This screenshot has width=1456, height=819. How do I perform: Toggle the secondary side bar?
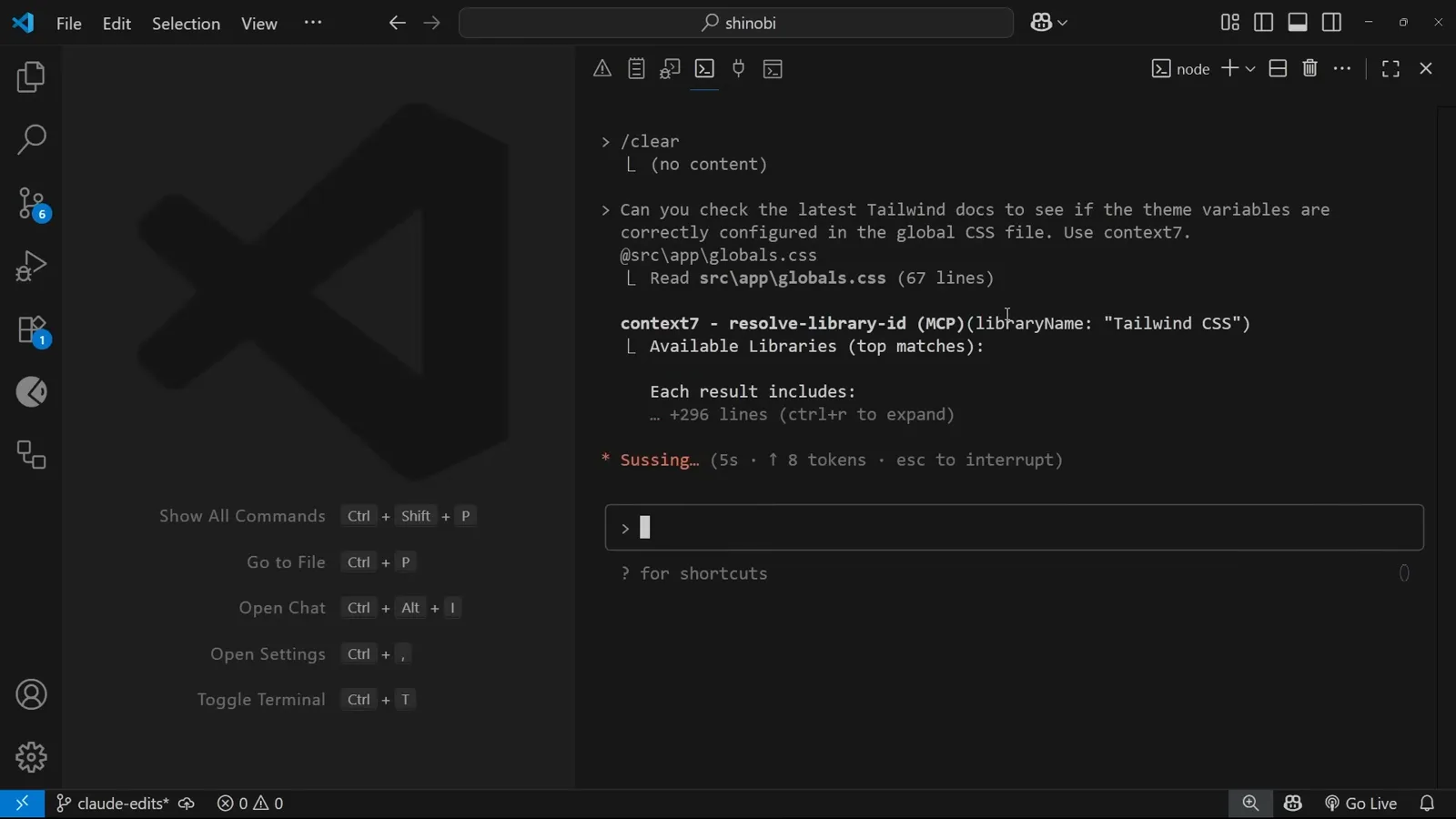coord(1332,23)
